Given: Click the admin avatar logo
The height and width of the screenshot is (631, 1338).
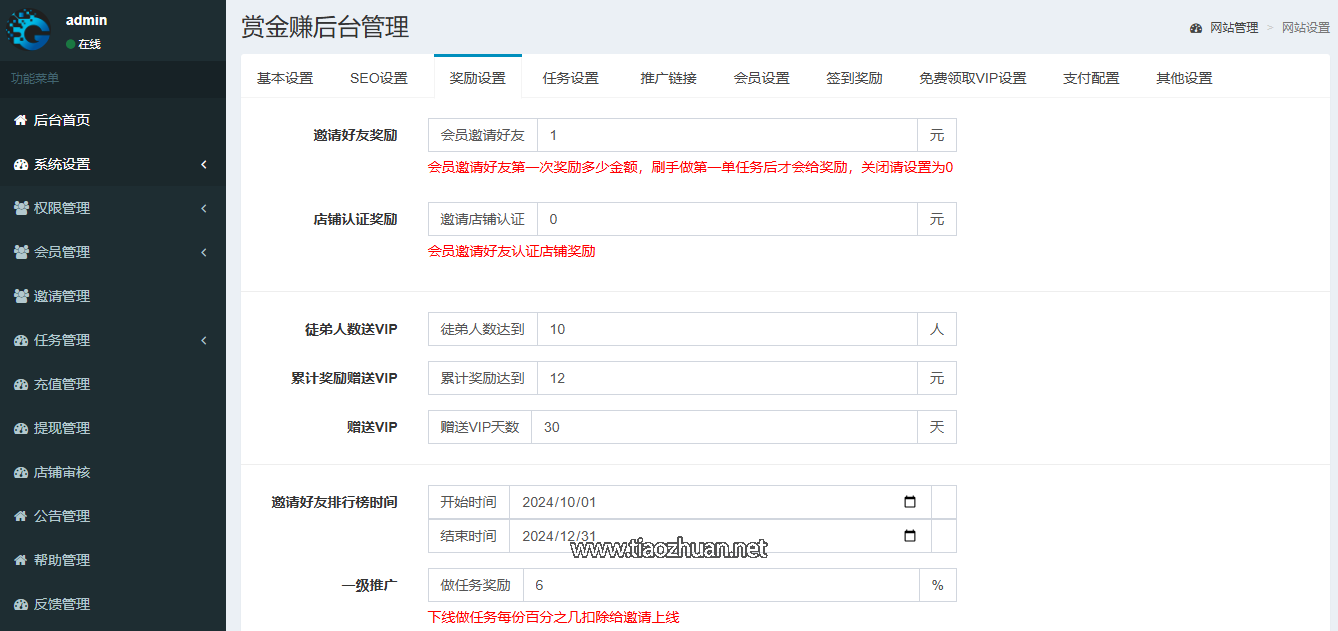Looking at the screenshot, I should point(29,30).
